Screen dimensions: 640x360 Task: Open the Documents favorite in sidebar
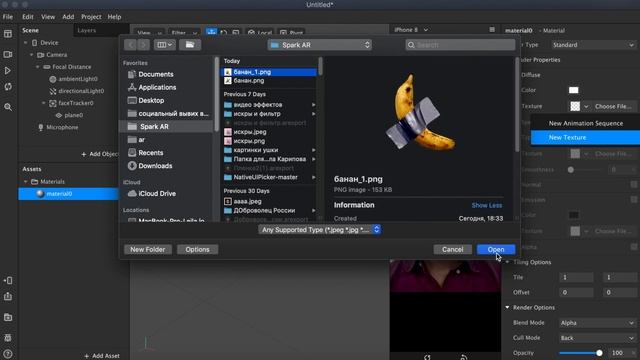[x=156, y=74]
